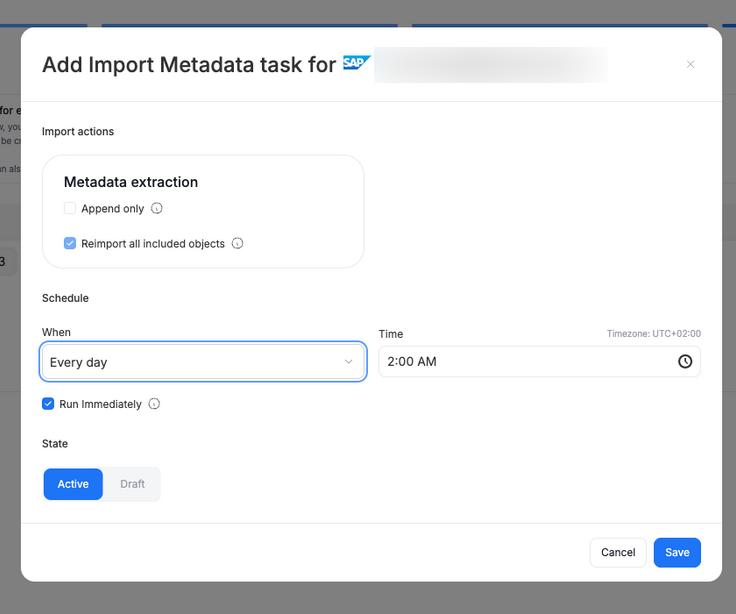Close the Add Import Metadata dialog

click(690, 64)
